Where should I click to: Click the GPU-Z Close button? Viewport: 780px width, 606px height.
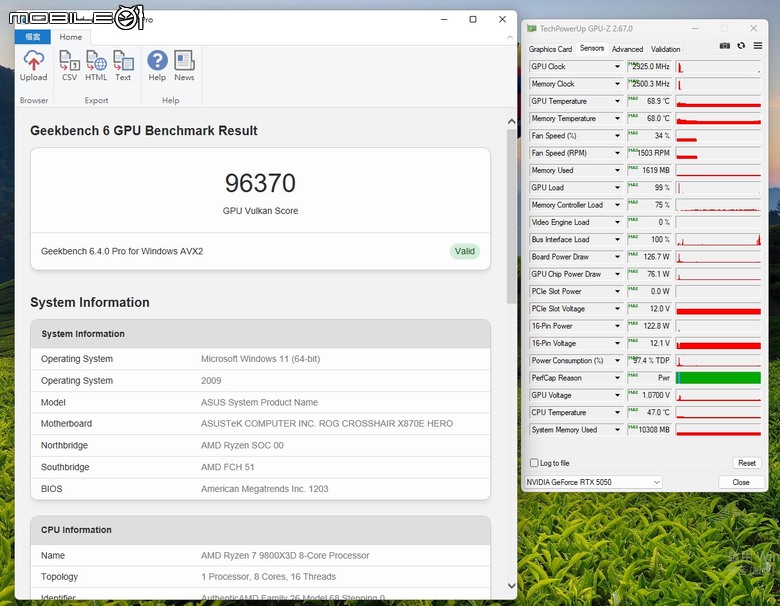[x=741, y=482]
